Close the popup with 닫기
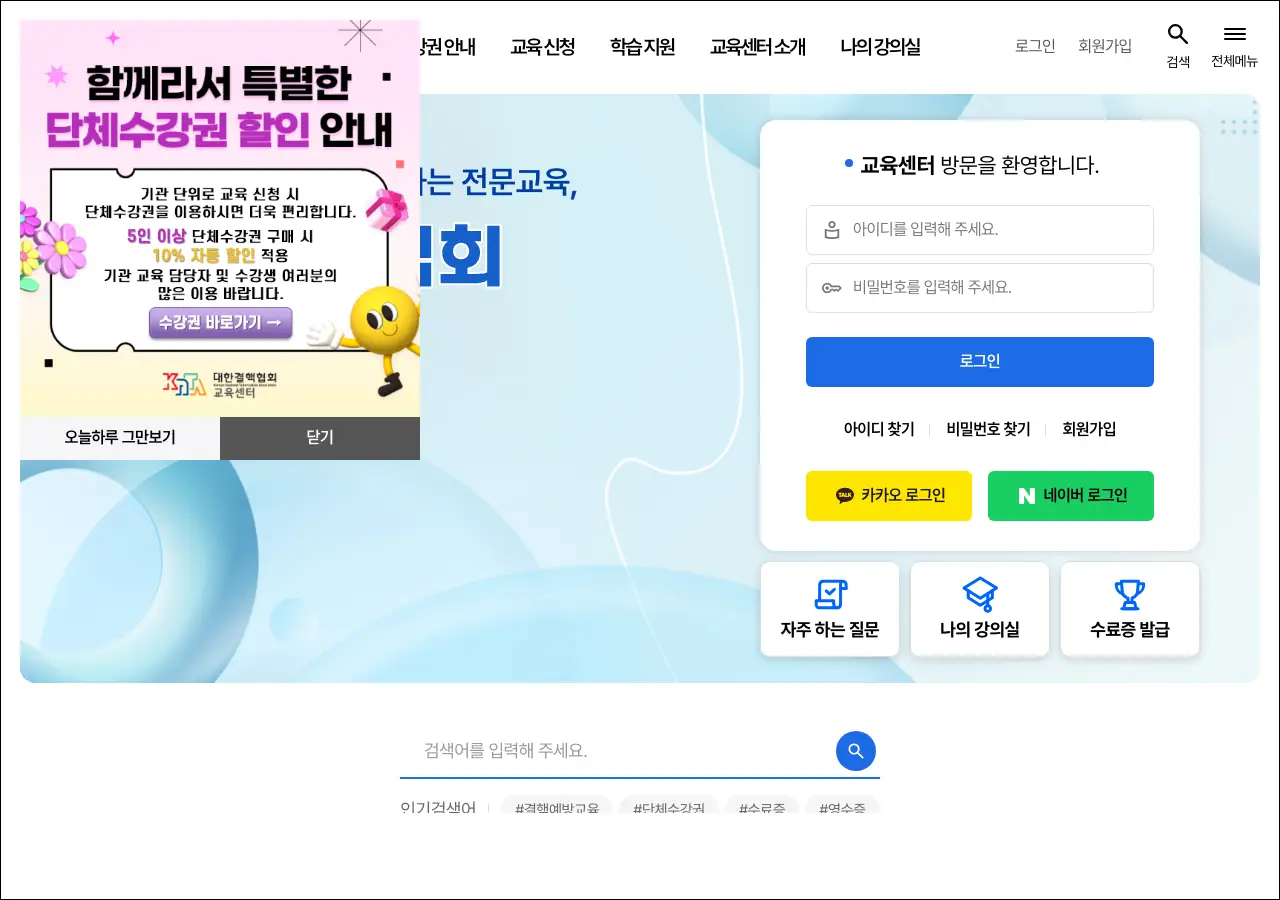The width and height of the screenshot is (1280, 900). (x=320, y=438)
